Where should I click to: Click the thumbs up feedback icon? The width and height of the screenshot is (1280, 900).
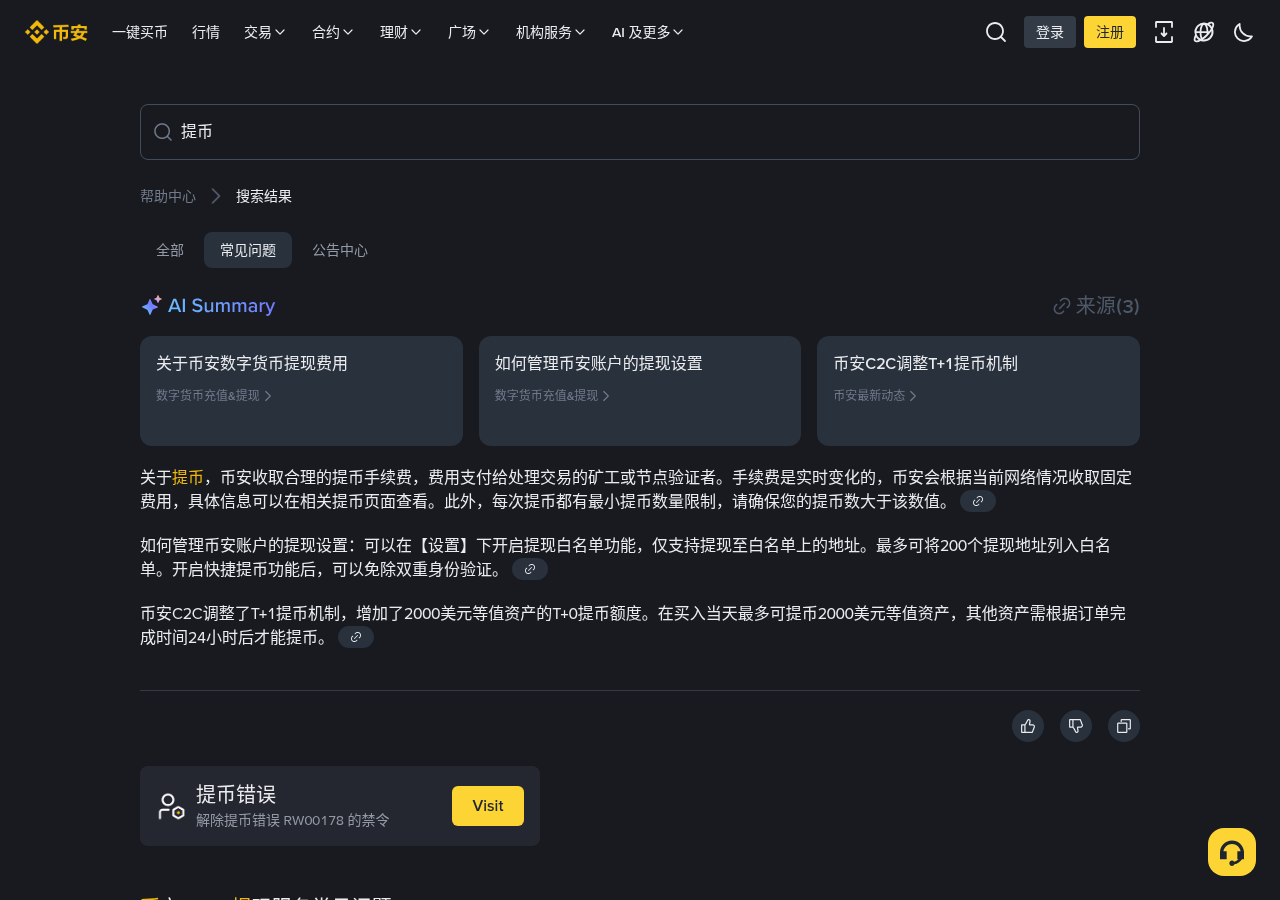(1028, 726)
